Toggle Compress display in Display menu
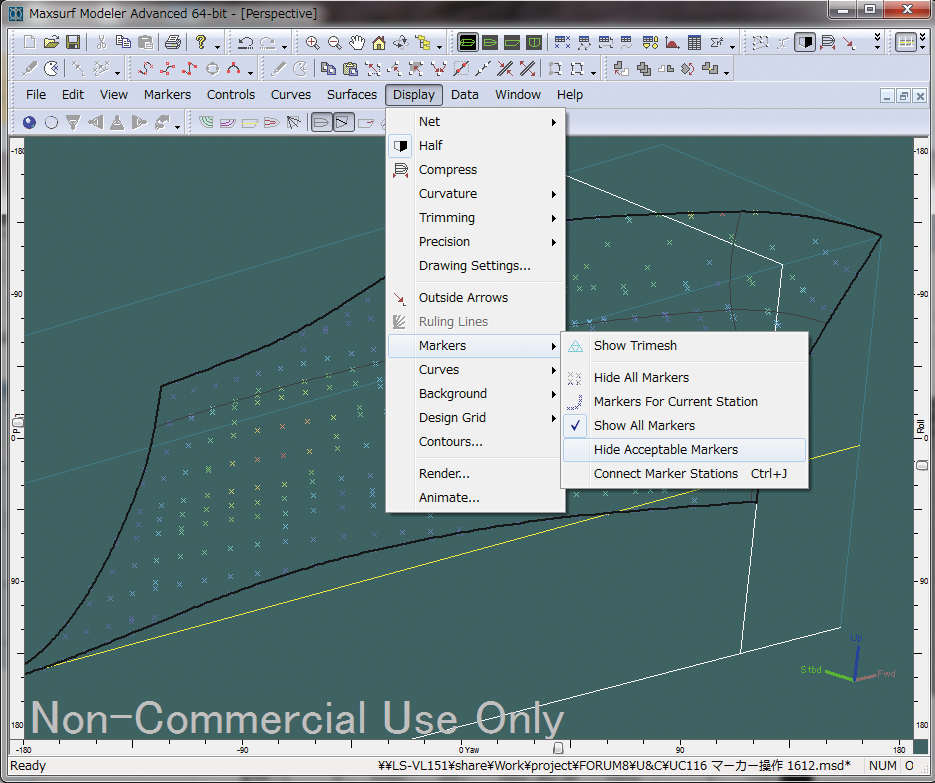 (x=476, y=169)
